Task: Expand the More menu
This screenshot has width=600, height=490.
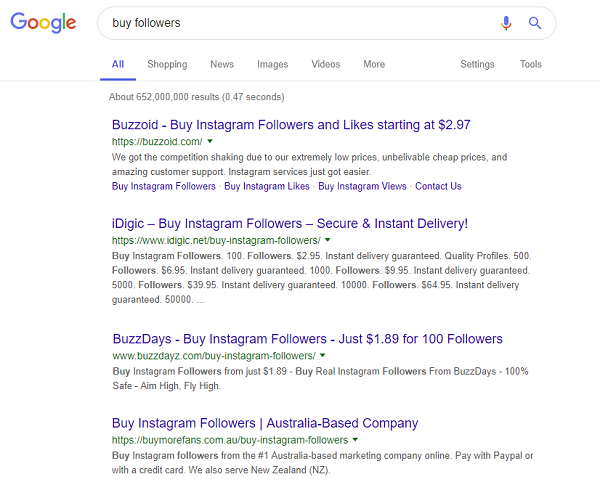Action: coord(374,64)
